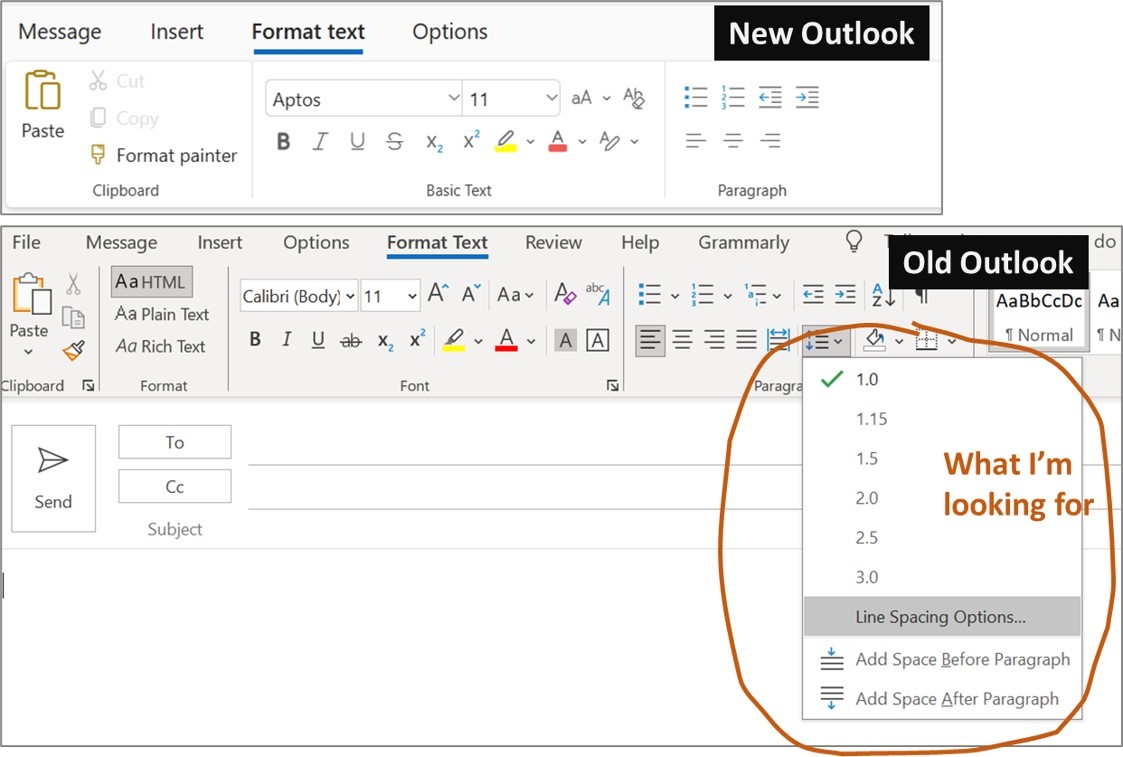
Task: Click character shading icon in Old Outlook
Action: point(566,340)
